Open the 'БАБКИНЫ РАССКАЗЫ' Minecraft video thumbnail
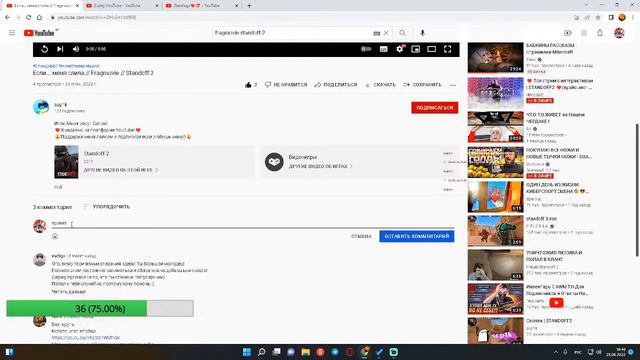This screenshot has width=640, height=360. click(x=496, y=58)
